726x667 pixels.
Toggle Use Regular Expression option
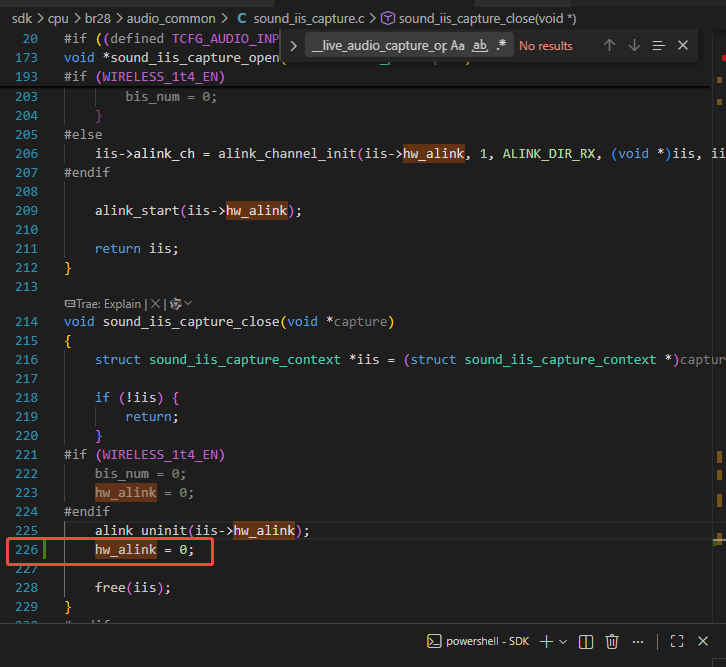coord(501,45)
